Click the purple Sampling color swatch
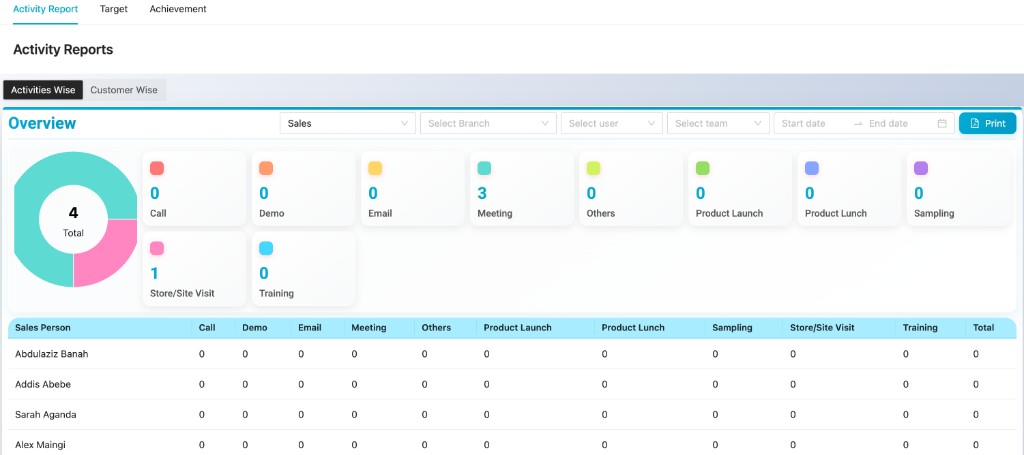The width and height of the screenshot is (1024, 455). pyautogui.click(x=921, y=168)
